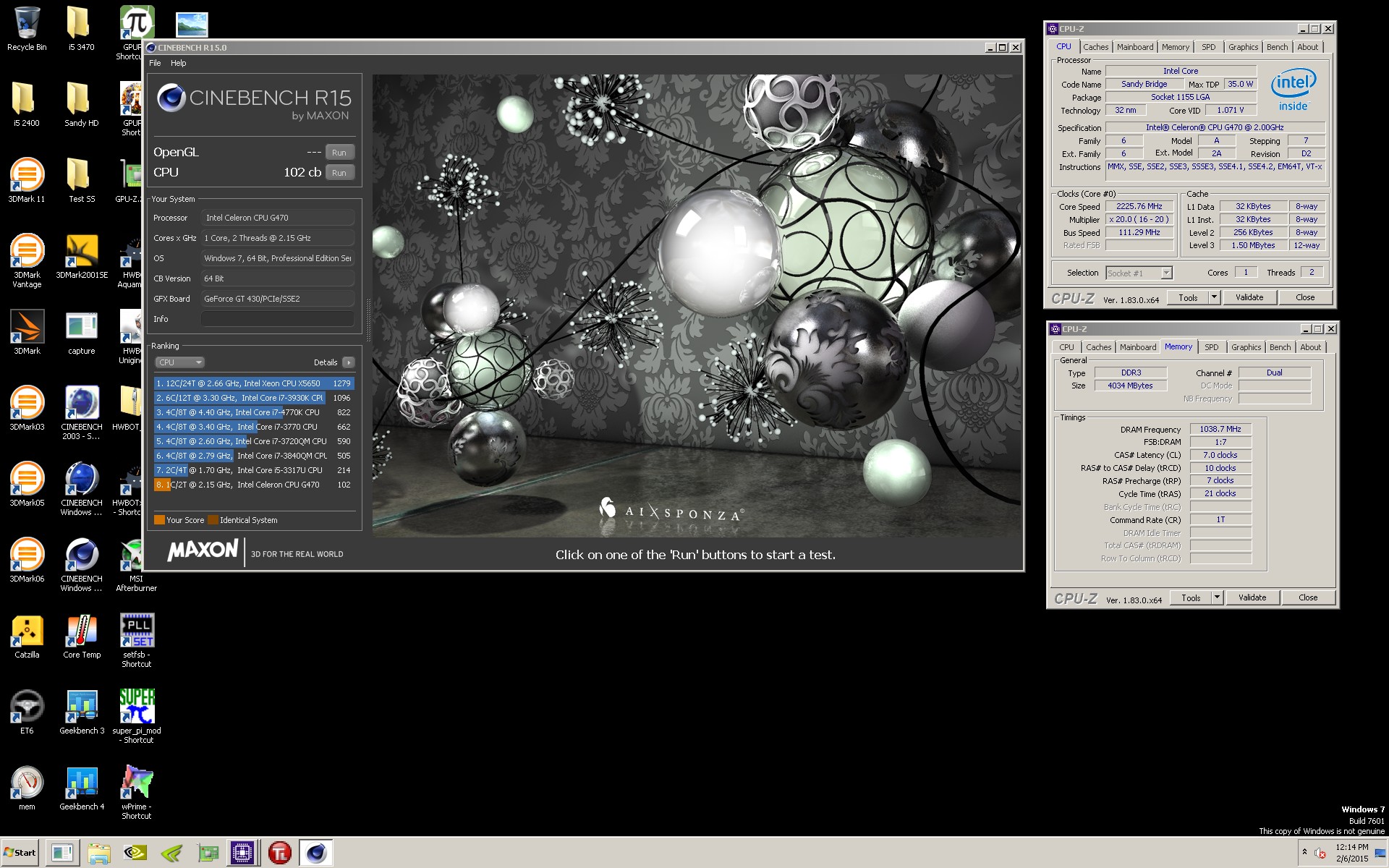Expand ranking Details arrow
The width and height of the screenshot is (1389, 868).
point(349,362)
